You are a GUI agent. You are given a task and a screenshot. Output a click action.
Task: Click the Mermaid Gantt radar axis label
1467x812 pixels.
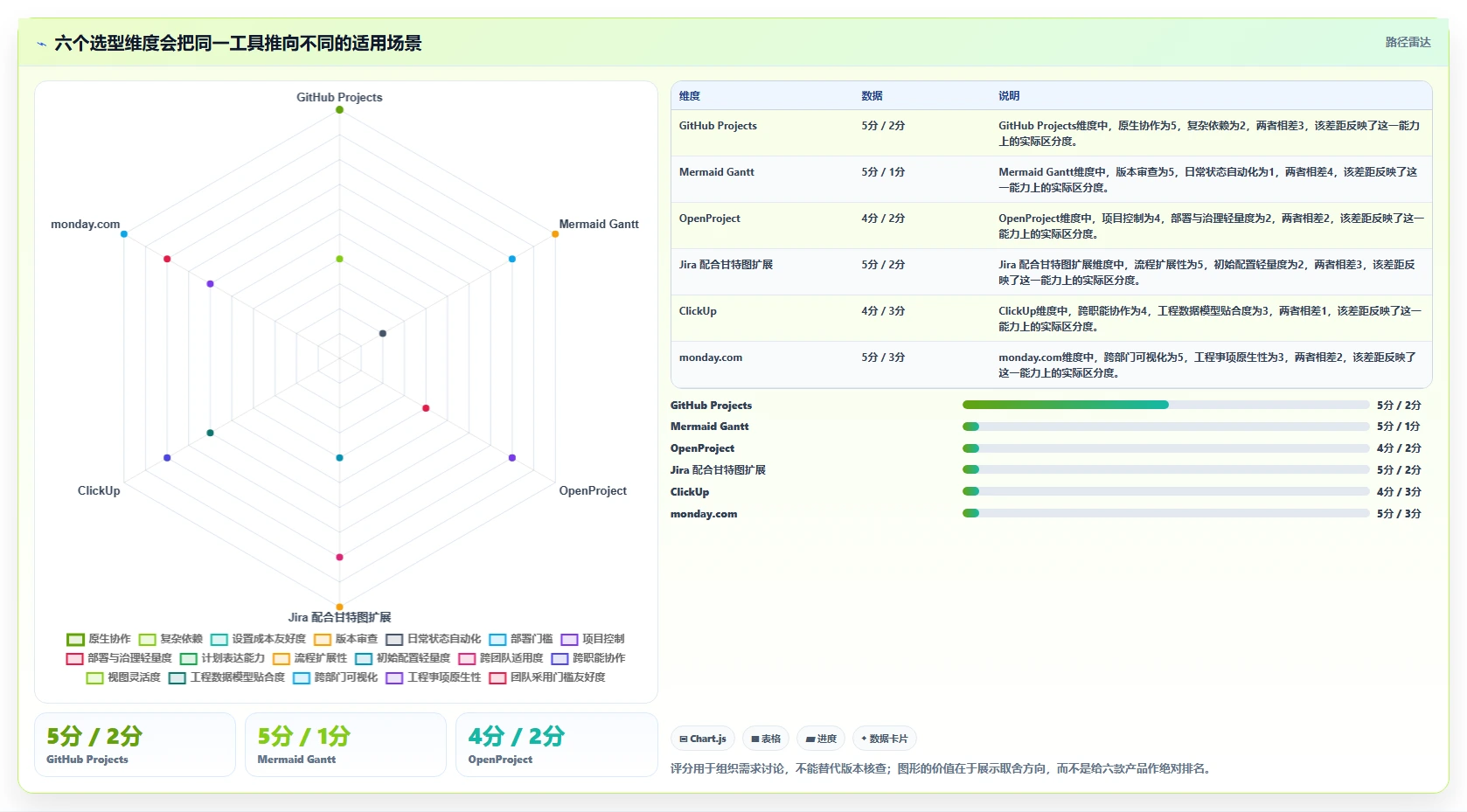coord(599,224)
